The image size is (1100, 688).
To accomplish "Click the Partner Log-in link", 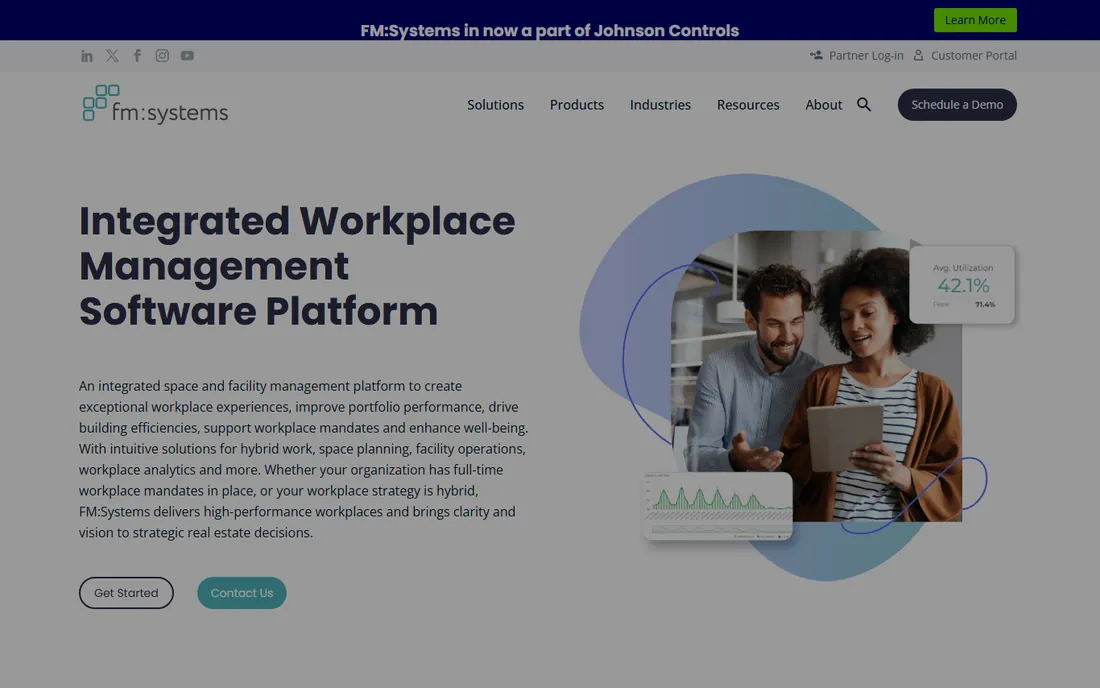I will (x=857, y=55).
